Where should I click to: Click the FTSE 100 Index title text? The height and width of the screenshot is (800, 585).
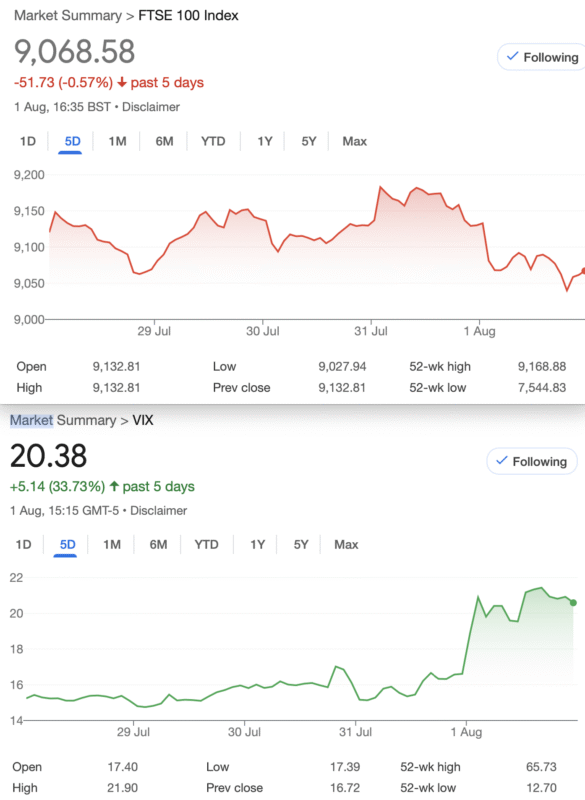click(188, 16)
